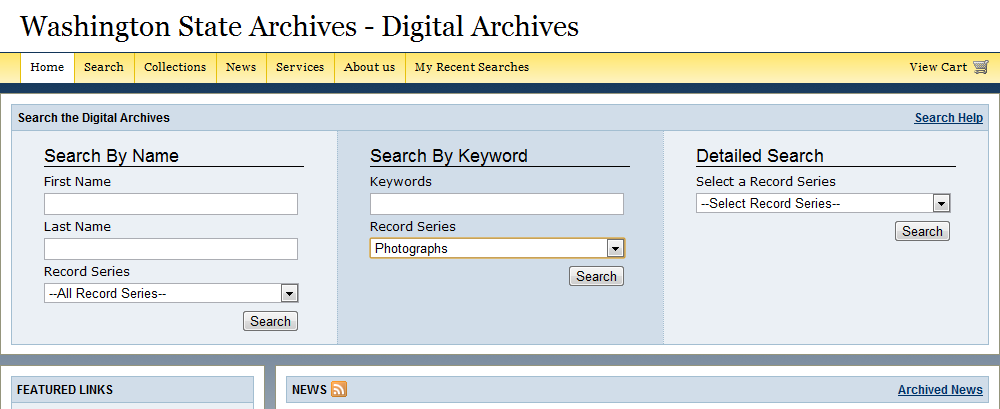
Task: Click the First Name input field
Action: (x=171, y=204)
